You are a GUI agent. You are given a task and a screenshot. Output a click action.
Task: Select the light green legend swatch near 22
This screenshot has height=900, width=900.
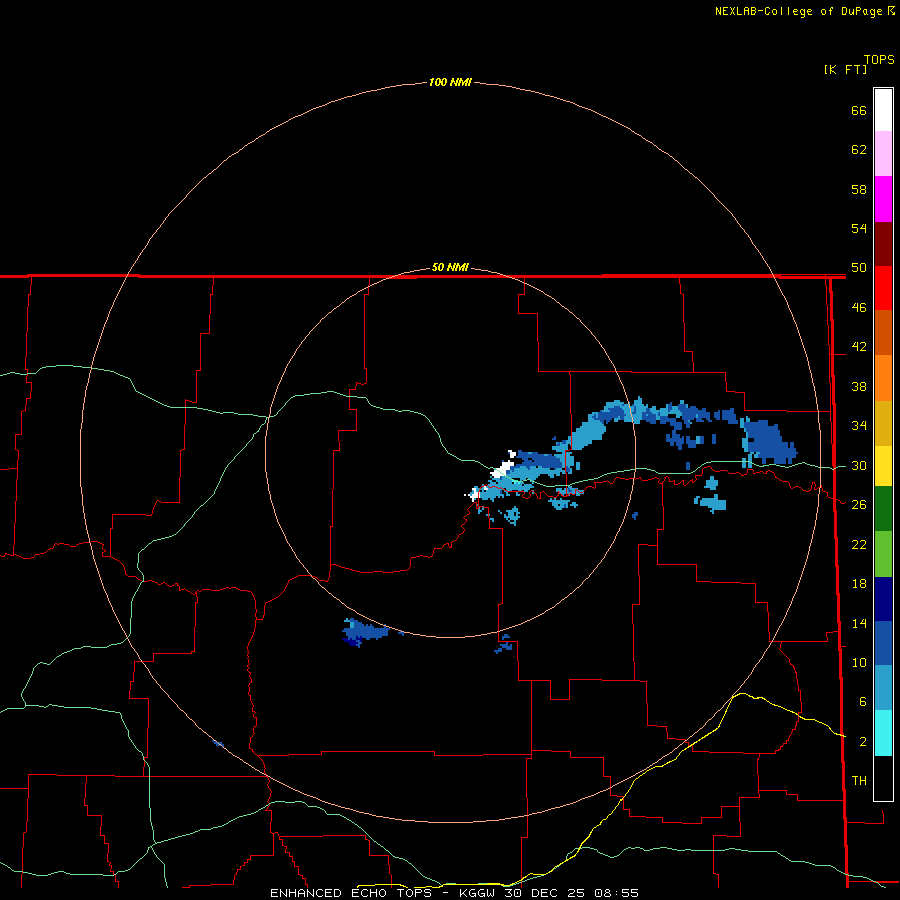pyautogui.click(x=883, y=553)
